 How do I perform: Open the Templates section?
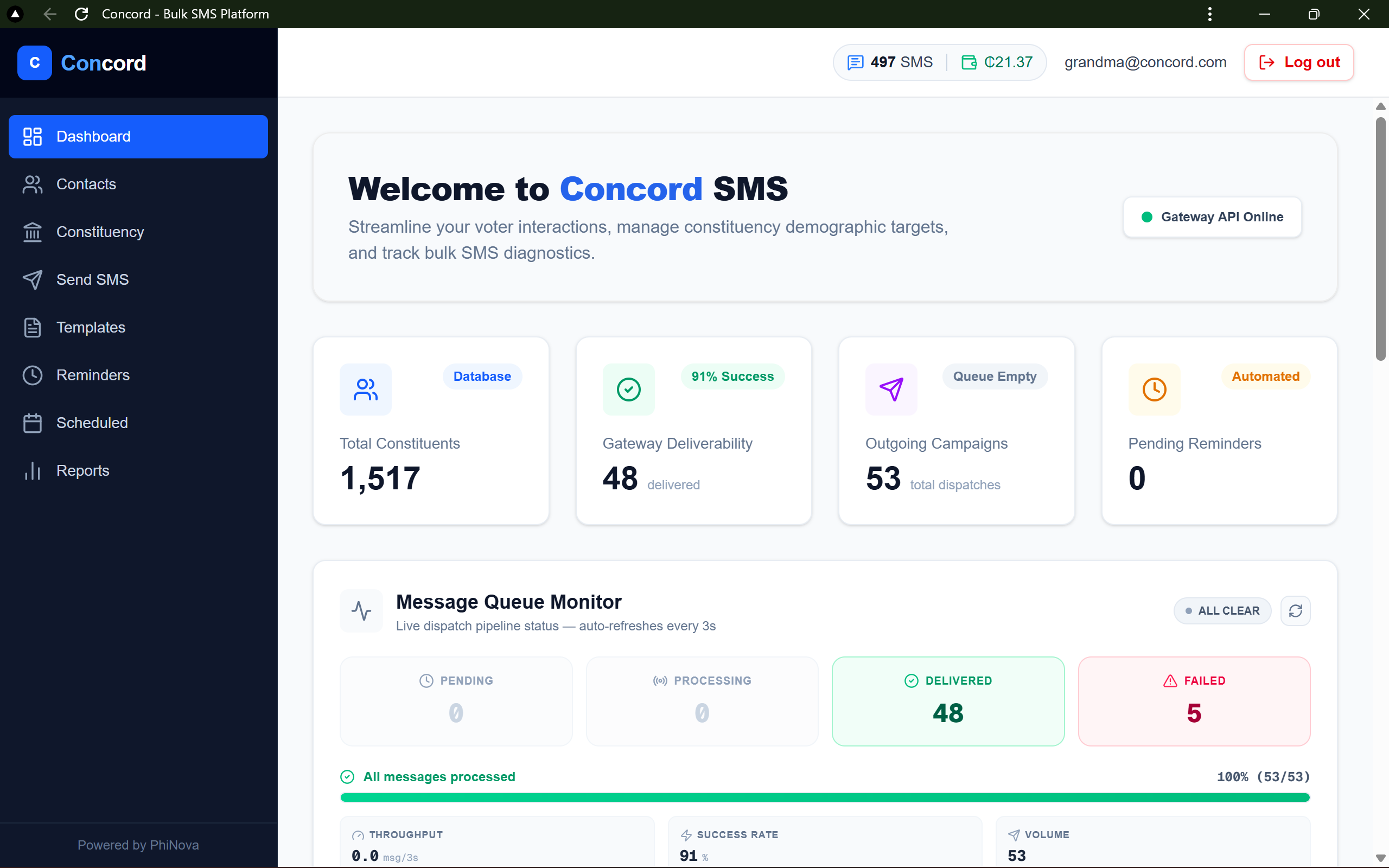138,327
